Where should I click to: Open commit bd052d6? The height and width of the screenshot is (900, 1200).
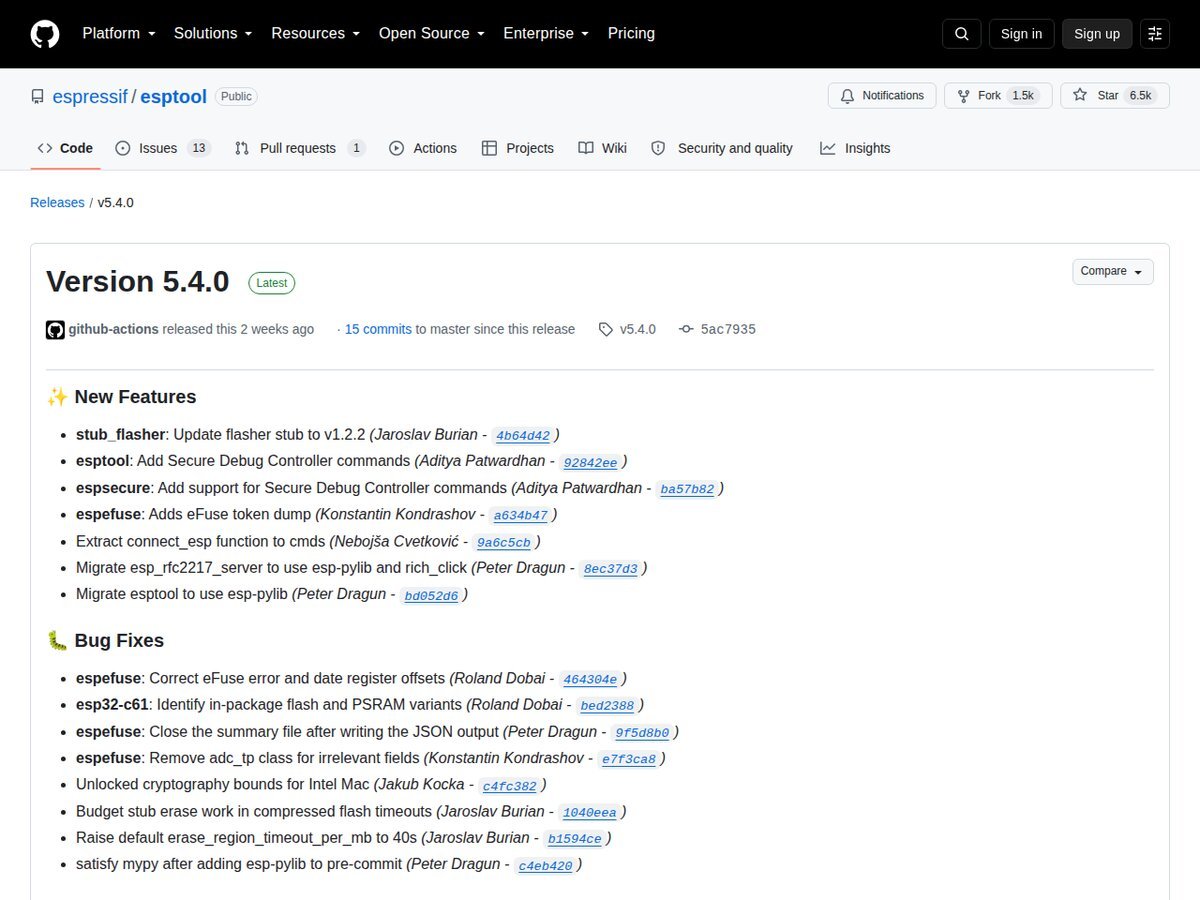pos(431,595)
